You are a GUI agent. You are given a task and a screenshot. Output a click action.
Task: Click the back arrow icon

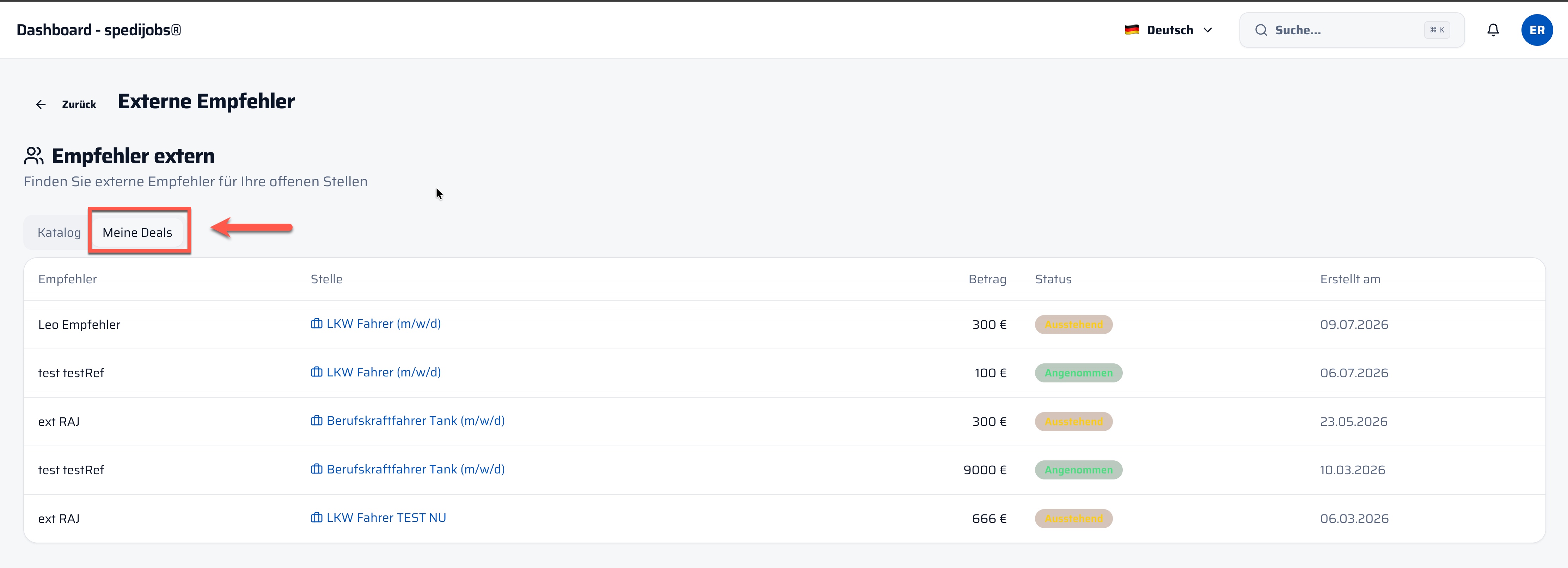point(41,104)
